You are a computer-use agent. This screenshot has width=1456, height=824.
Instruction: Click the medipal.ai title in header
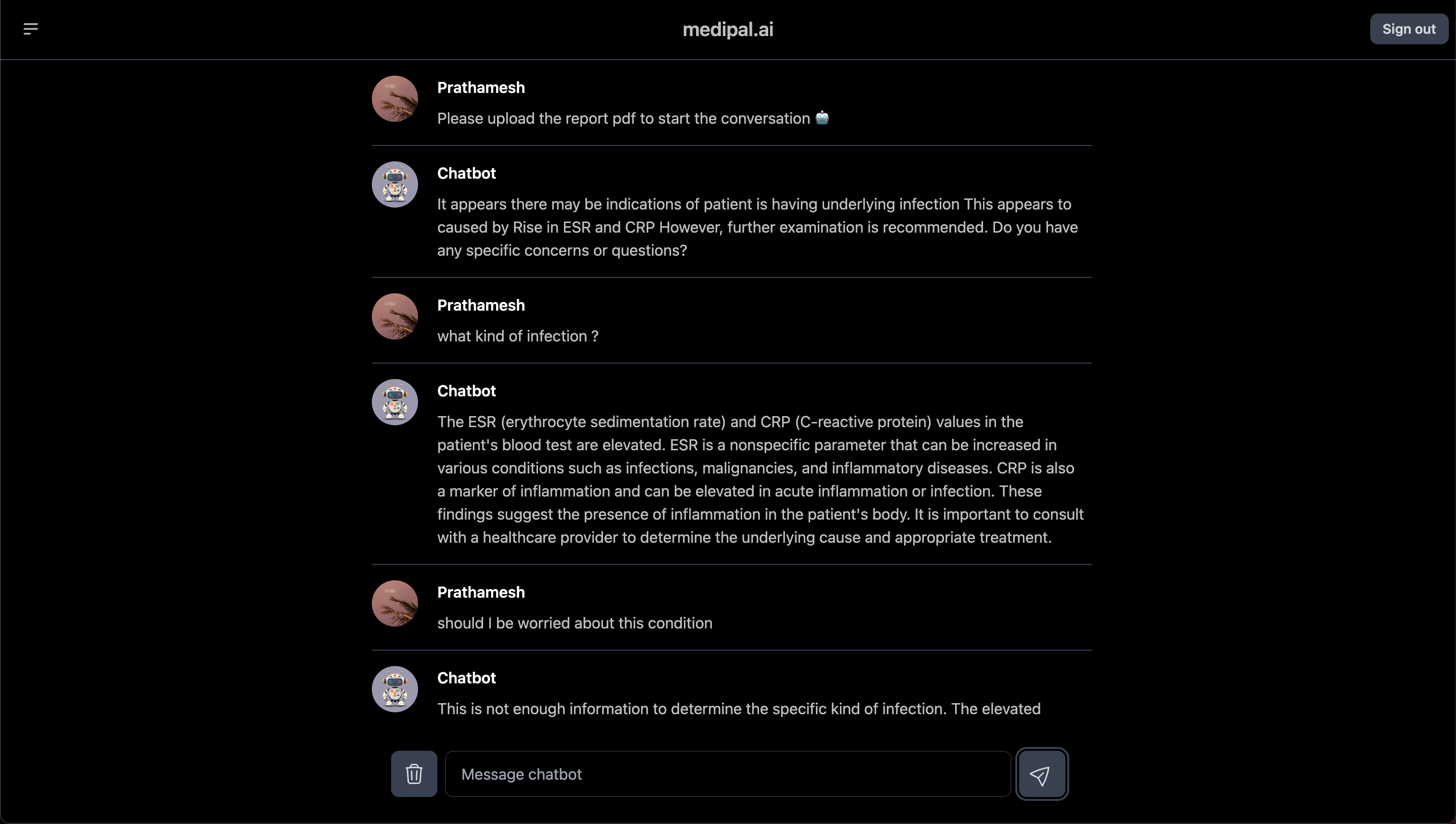coord(728,28)
